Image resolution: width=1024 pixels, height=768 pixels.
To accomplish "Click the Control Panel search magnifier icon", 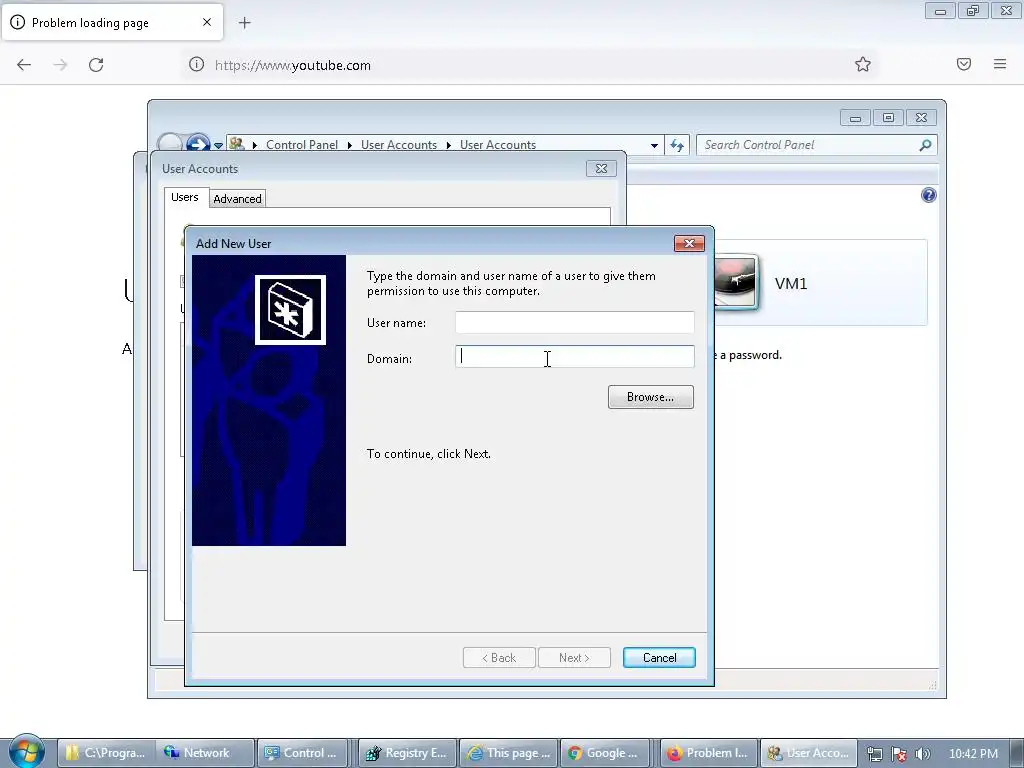I will [925, 145].
